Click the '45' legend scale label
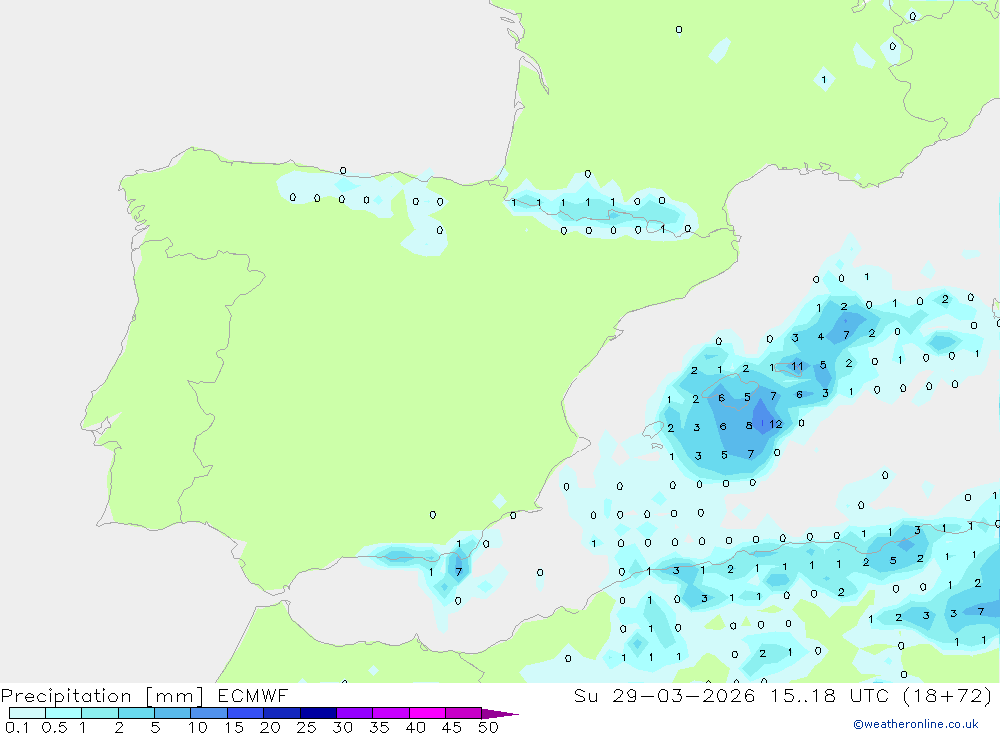Image resolution: width=1000 pixels, height=733 pixels. (x=452, y=727)
